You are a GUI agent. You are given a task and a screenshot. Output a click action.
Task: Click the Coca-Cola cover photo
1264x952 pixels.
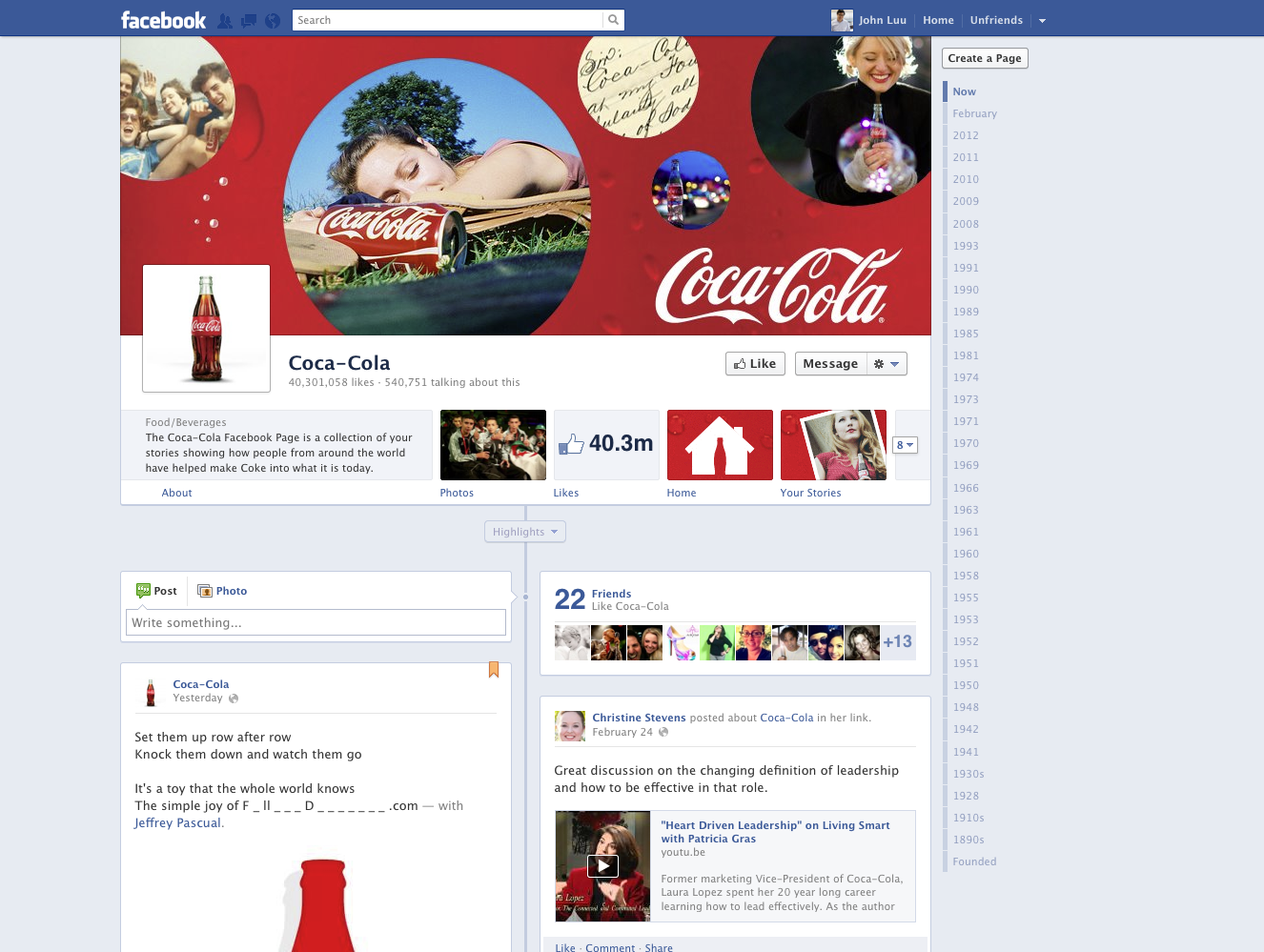pyautogui.click(x=525, y=186)
